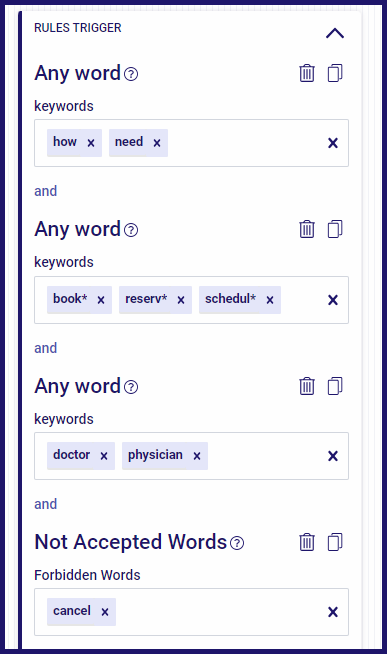This screenshot has height=654, width=387.
Task: Remove the 'cancel' forbidden word tag
Action: coord(105,612)
